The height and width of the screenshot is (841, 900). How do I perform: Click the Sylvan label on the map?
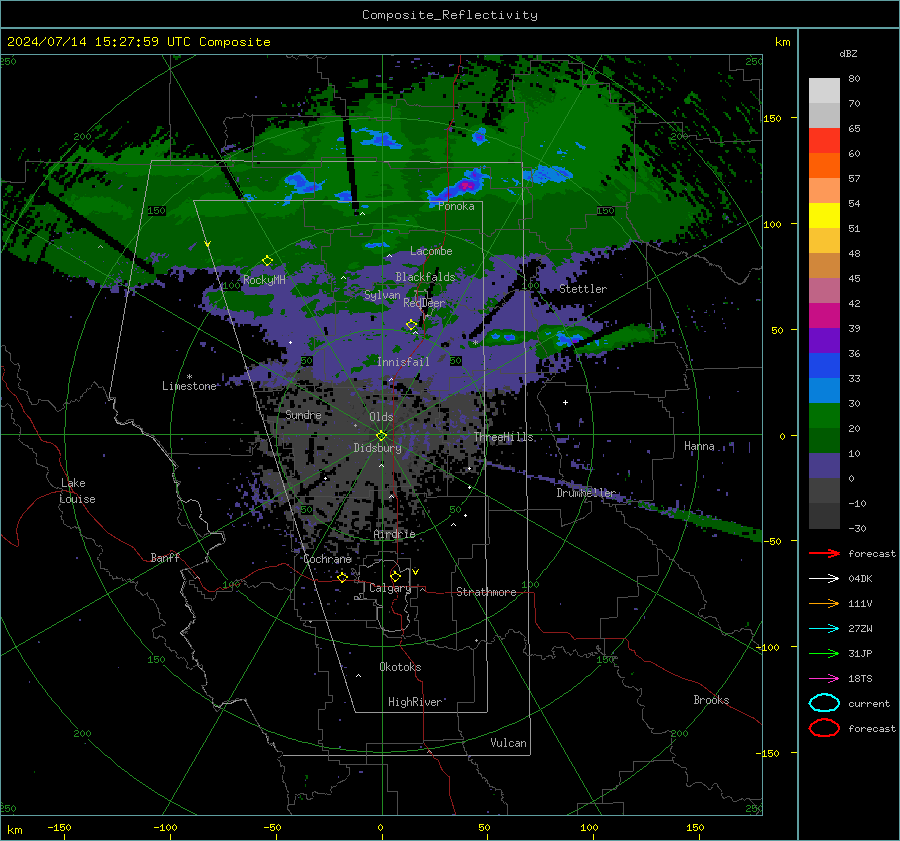point(382,295)
